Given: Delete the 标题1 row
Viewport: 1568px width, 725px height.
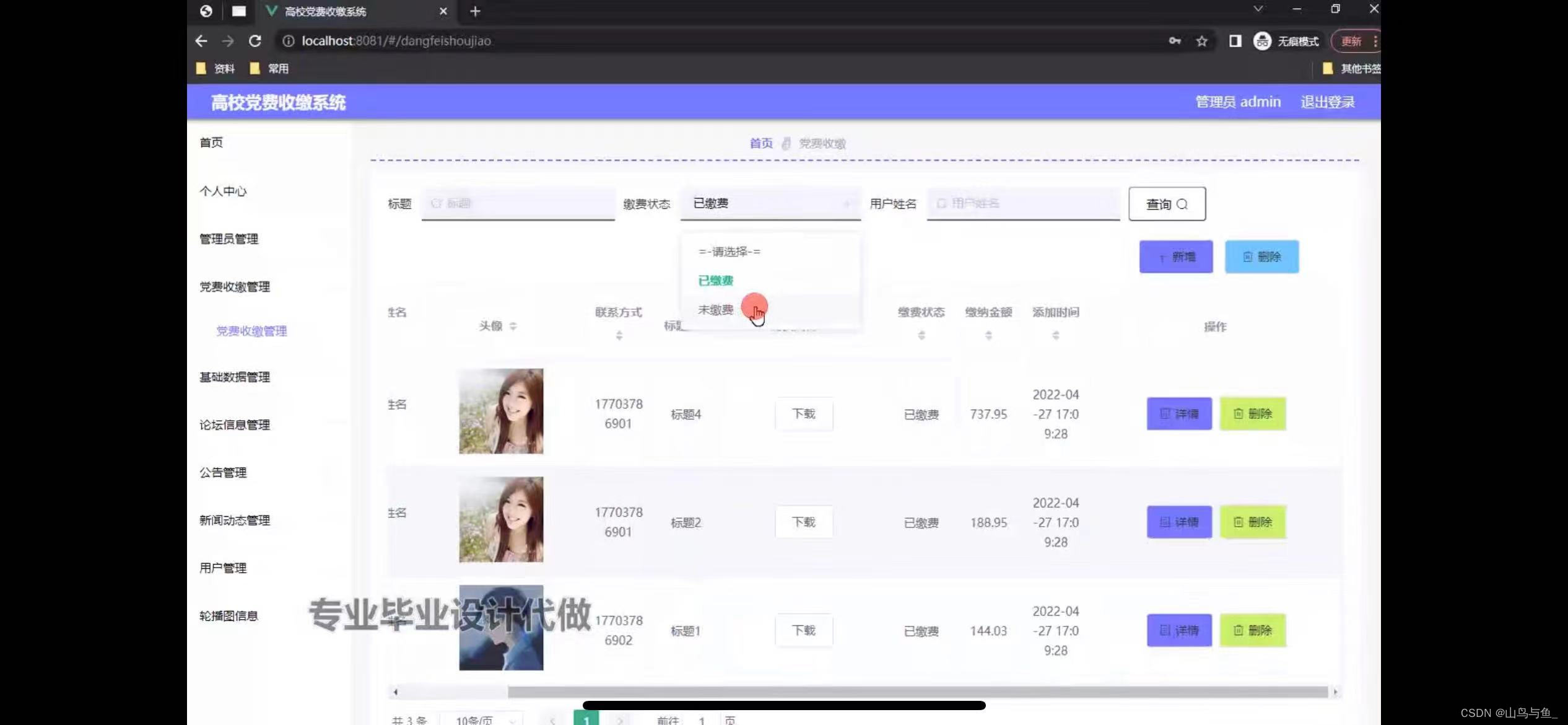Looking at the screenshot, I should [x=1253, y=631].
